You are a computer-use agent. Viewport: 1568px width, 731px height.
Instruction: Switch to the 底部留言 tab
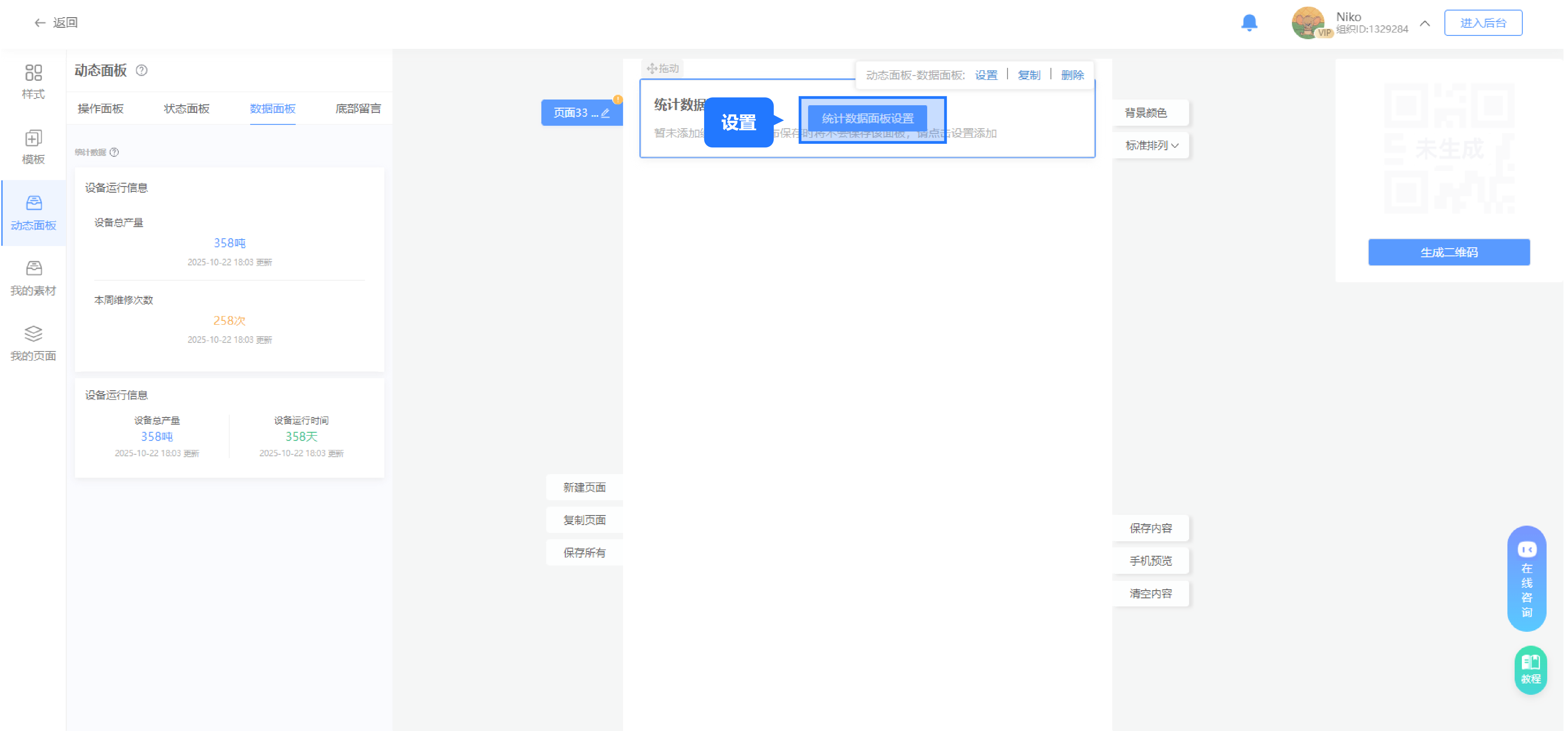(358, 109)
